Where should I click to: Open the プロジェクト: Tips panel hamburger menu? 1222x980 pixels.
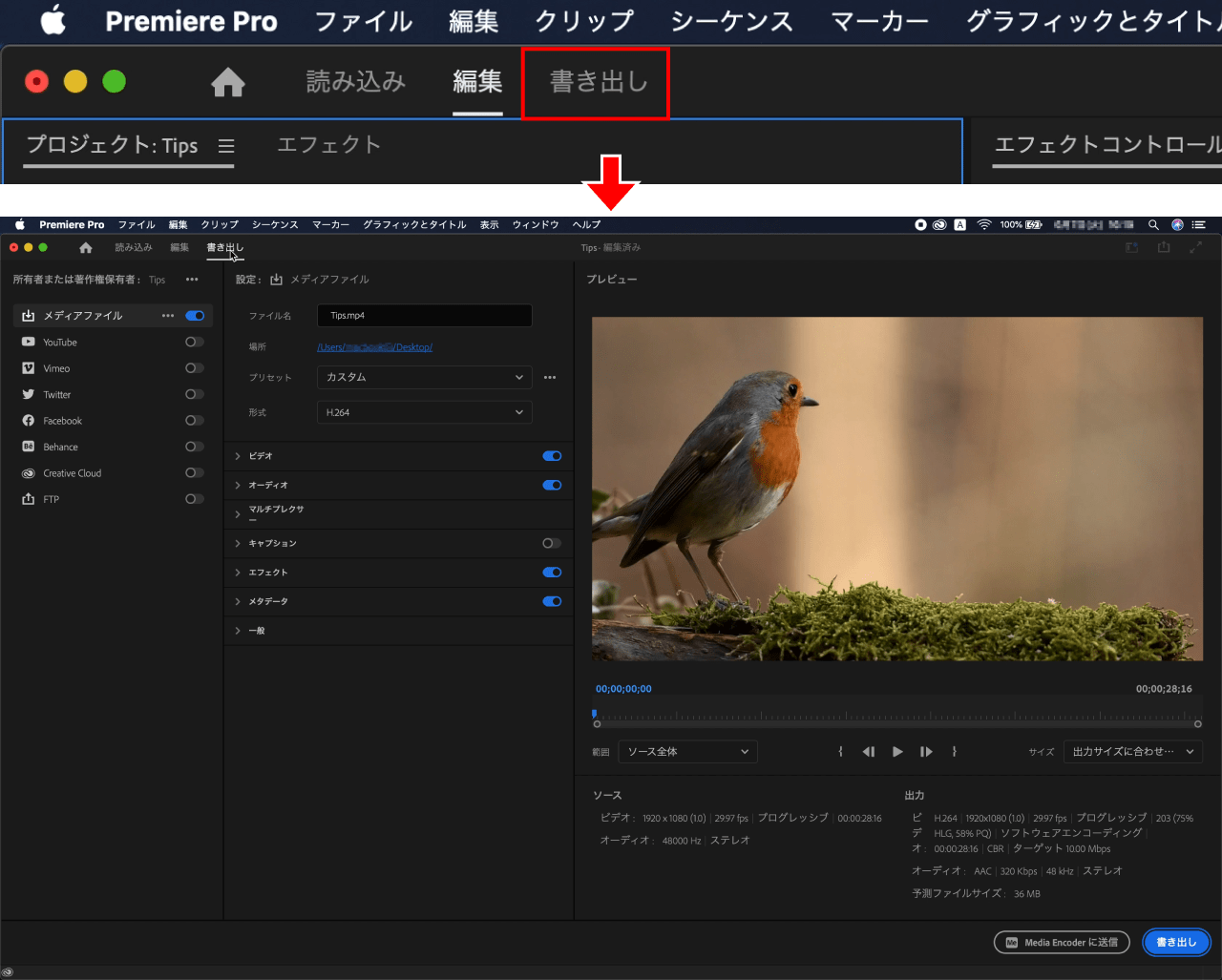click(x=226, y=146)
